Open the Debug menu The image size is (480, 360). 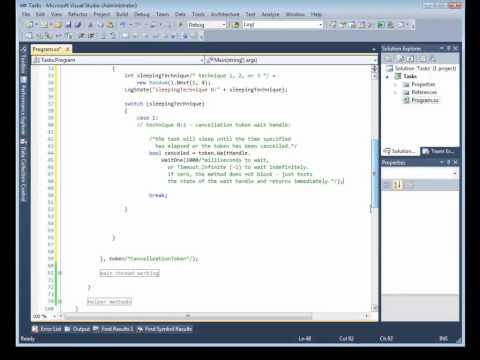pos(142,14)
